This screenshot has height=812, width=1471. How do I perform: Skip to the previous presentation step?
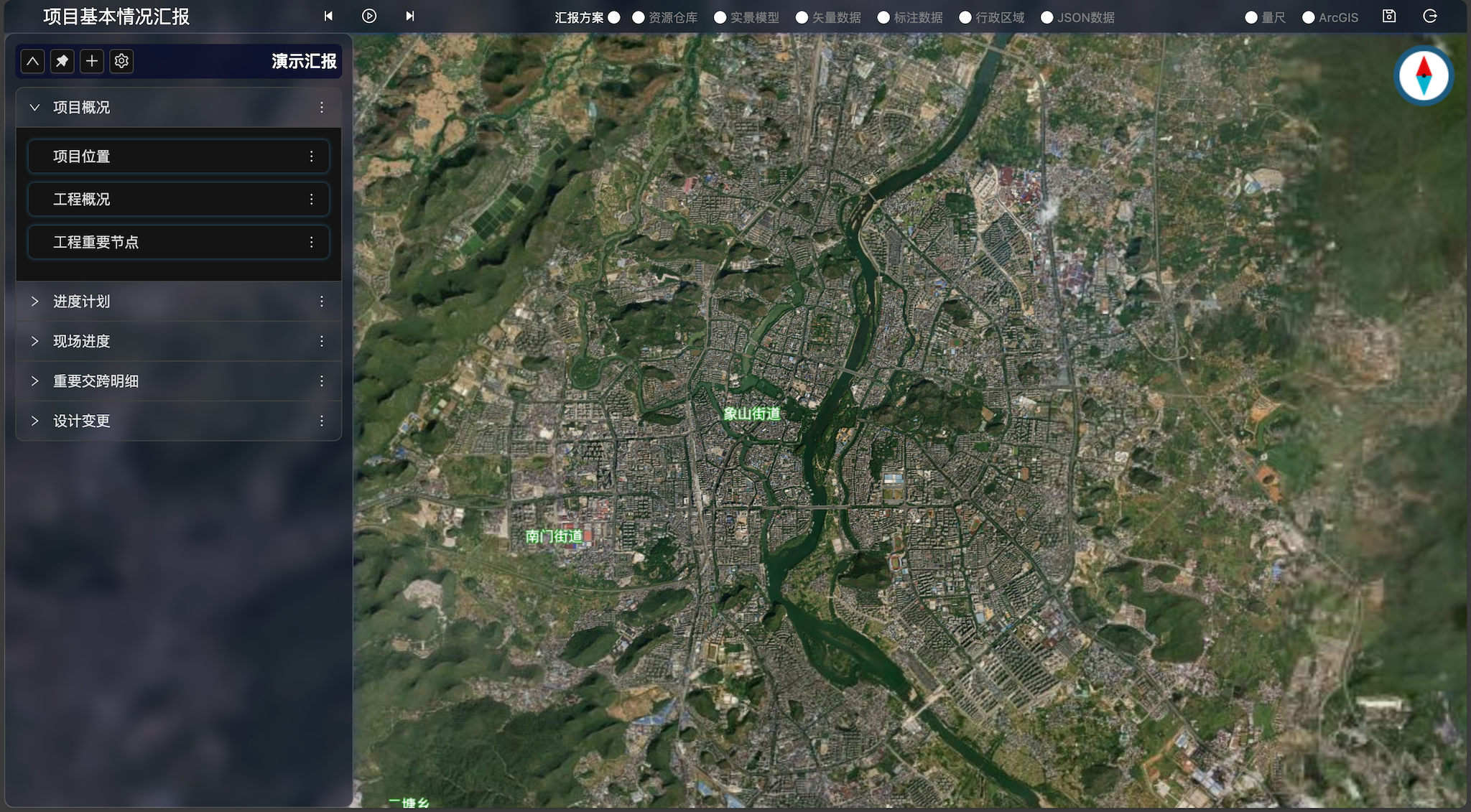(x=328, y=16)
